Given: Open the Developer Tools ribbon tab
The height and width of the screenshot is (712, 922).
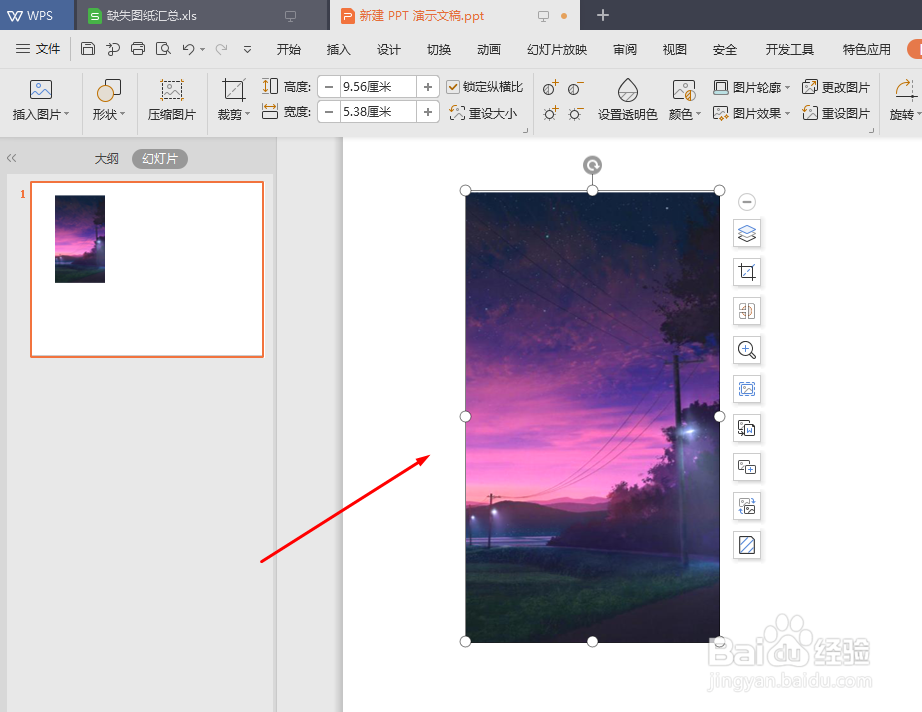Looking at the screenshot, I should click(x=790, y=49).
